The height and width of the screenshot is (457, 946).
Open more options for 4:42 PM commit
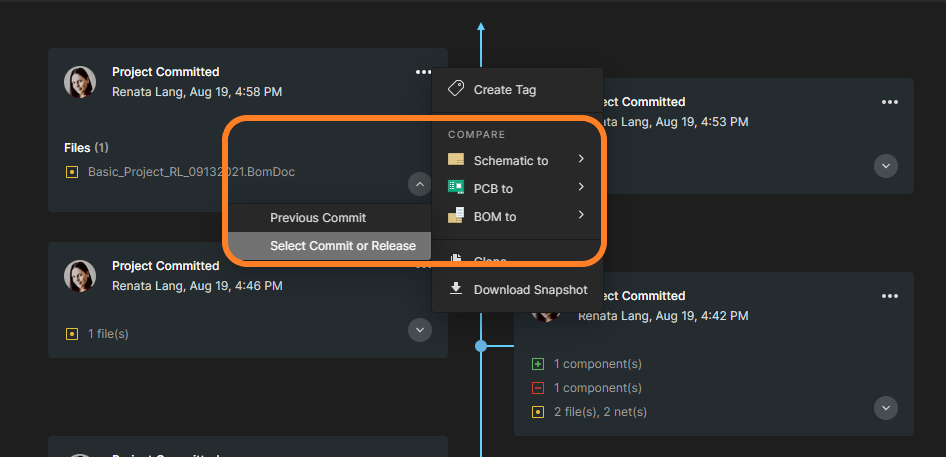(890, 296)
